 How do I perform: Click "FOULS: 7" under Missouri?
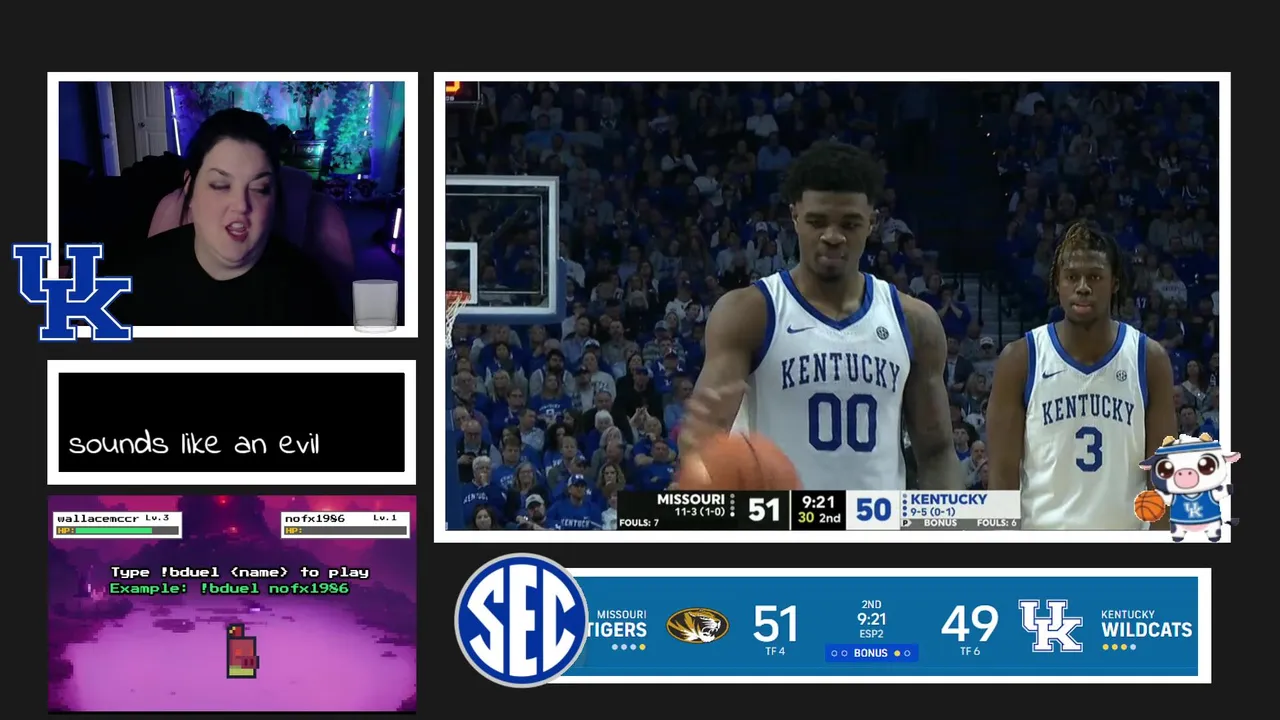[x=638, y=523]
